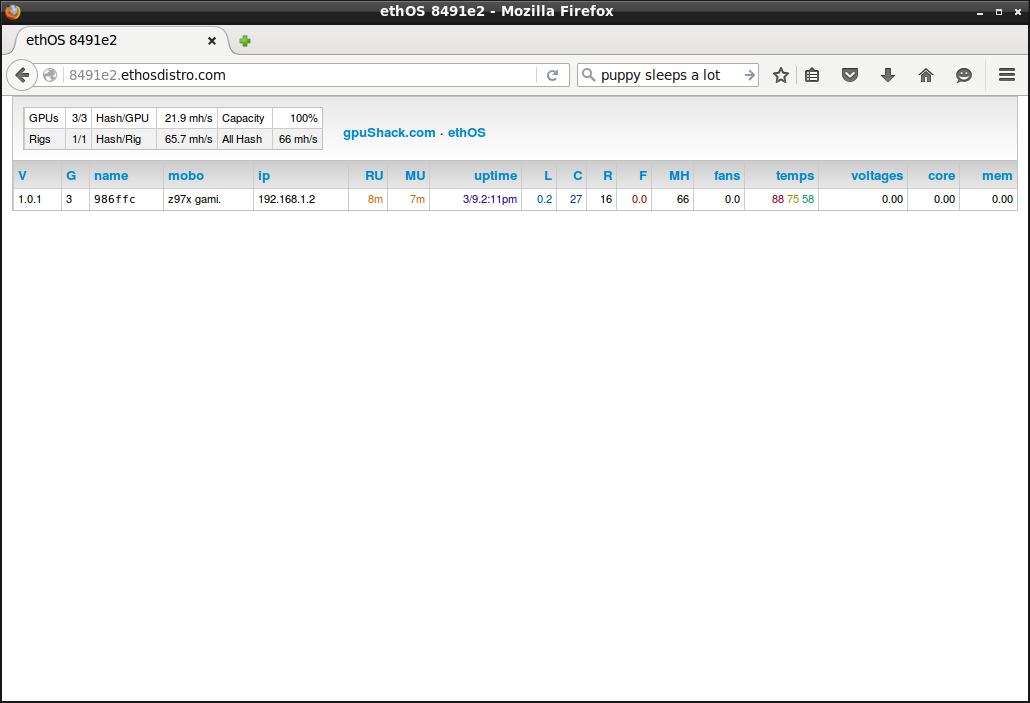Open the gpuShack.com link
This screenshot has width=1030, height=703.
[389, 133]
